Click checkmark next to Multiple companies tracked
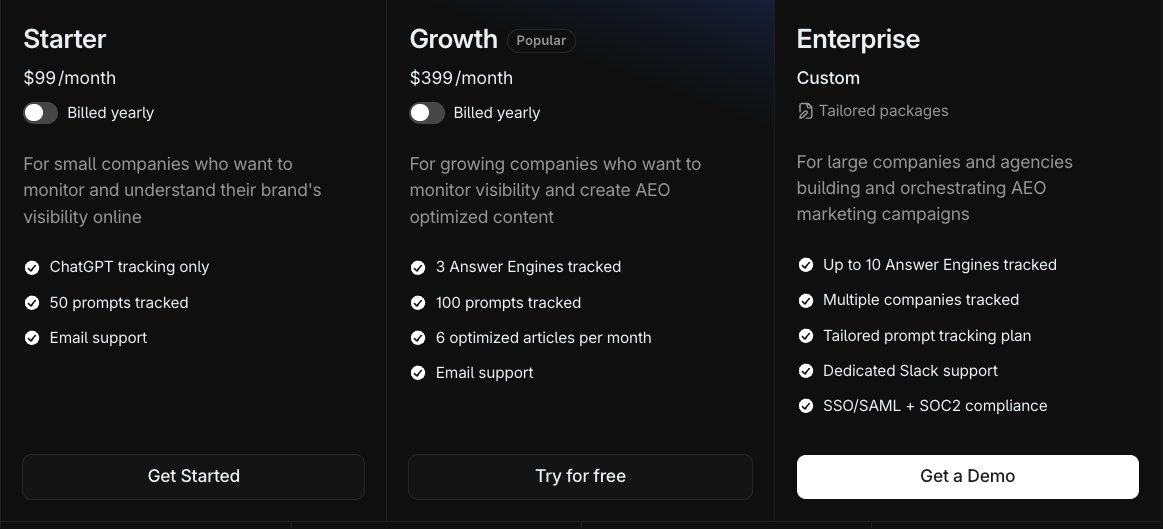The width and height of the screenshot is (1163, 529). pyautogui.click(x=805, y=300)
